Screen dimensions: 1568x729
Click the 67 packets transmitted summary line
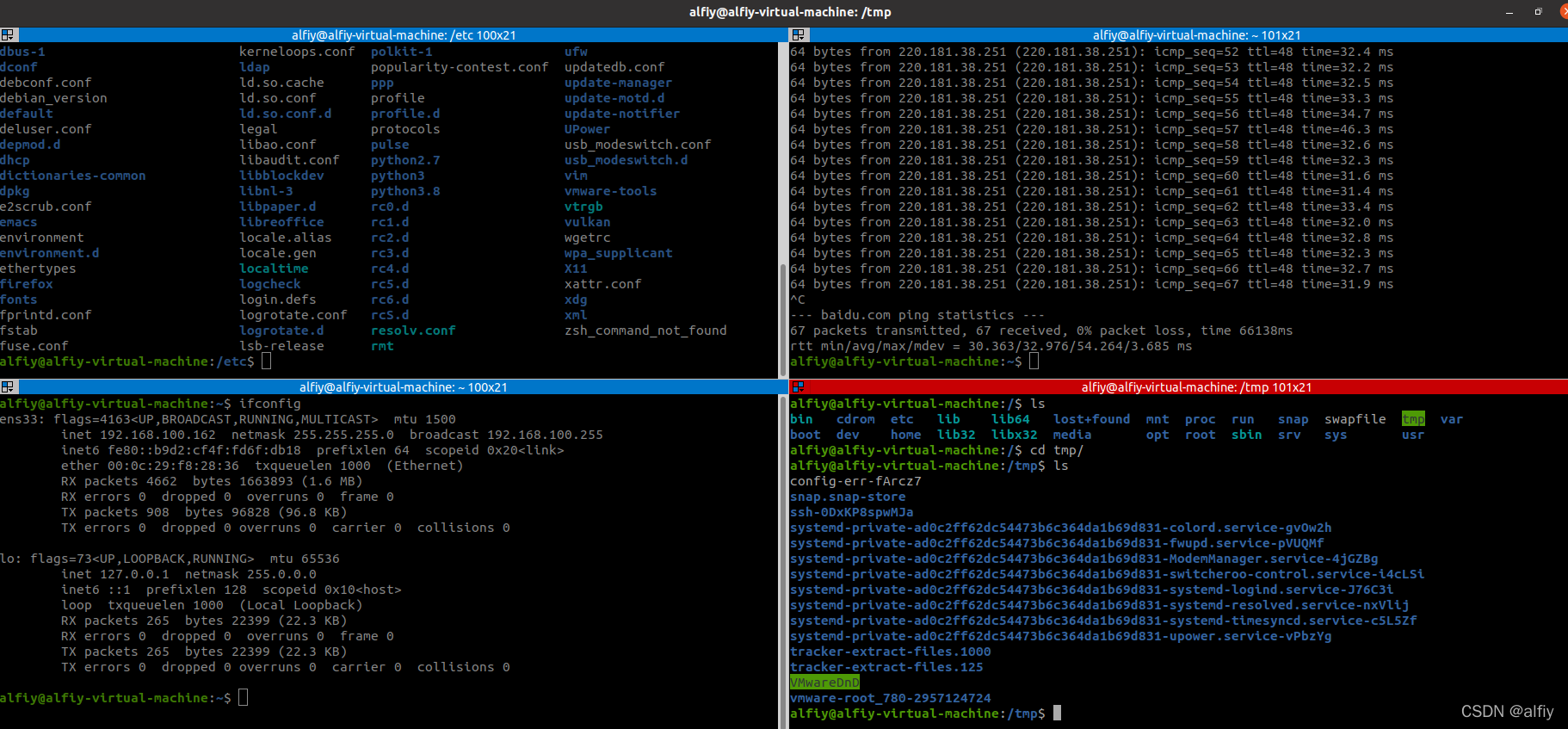point(1041,331)
